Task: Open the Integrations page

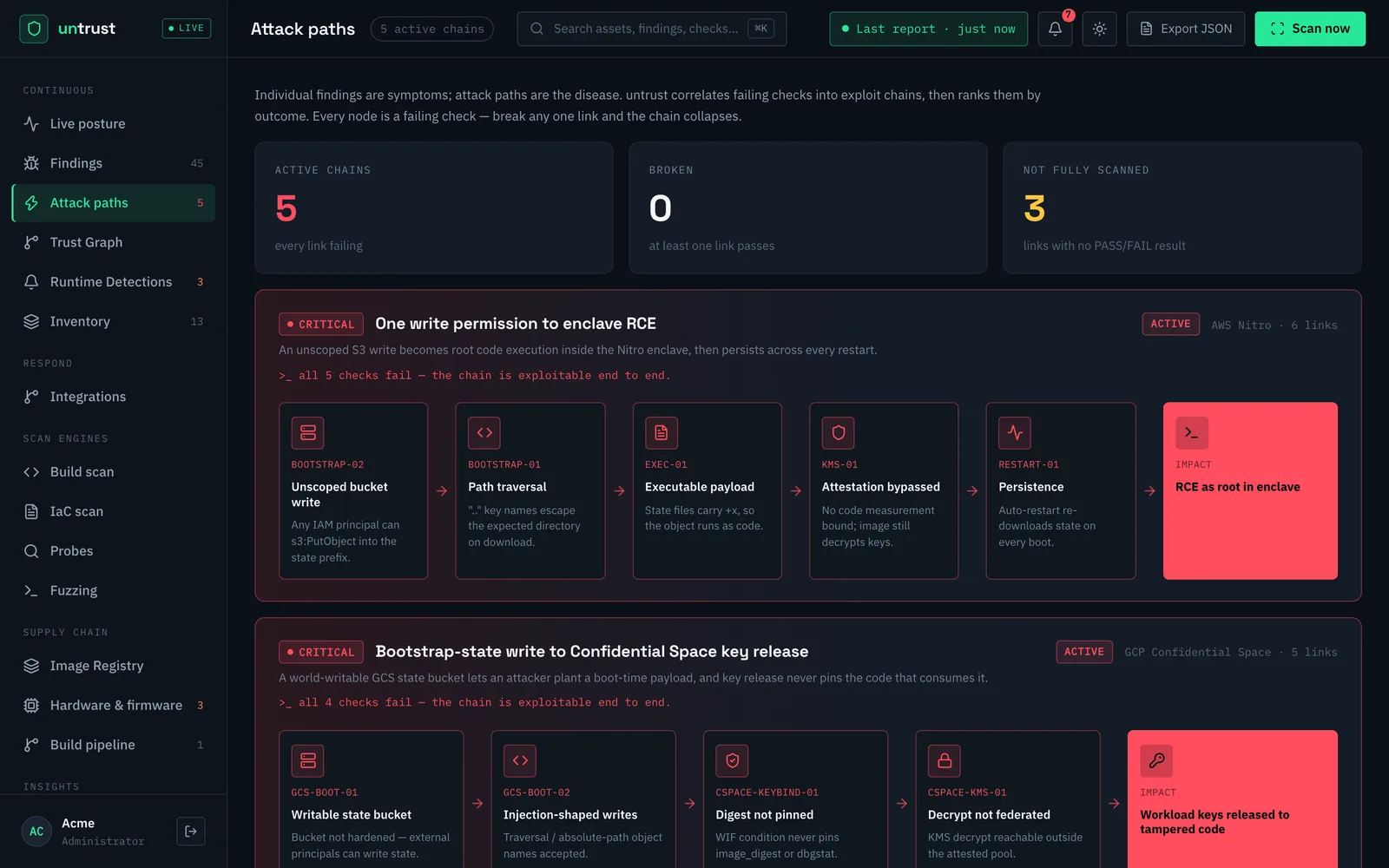Action: tap(114, 397)
